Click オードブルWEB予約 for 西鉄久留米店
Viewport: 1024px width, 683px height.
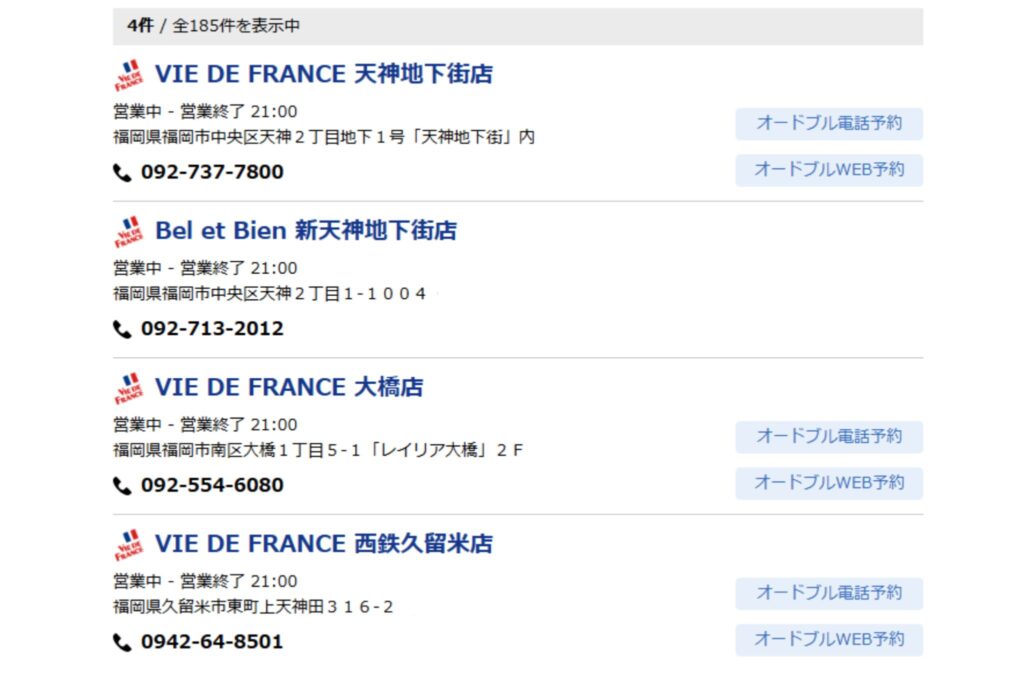tap(829, 640)
